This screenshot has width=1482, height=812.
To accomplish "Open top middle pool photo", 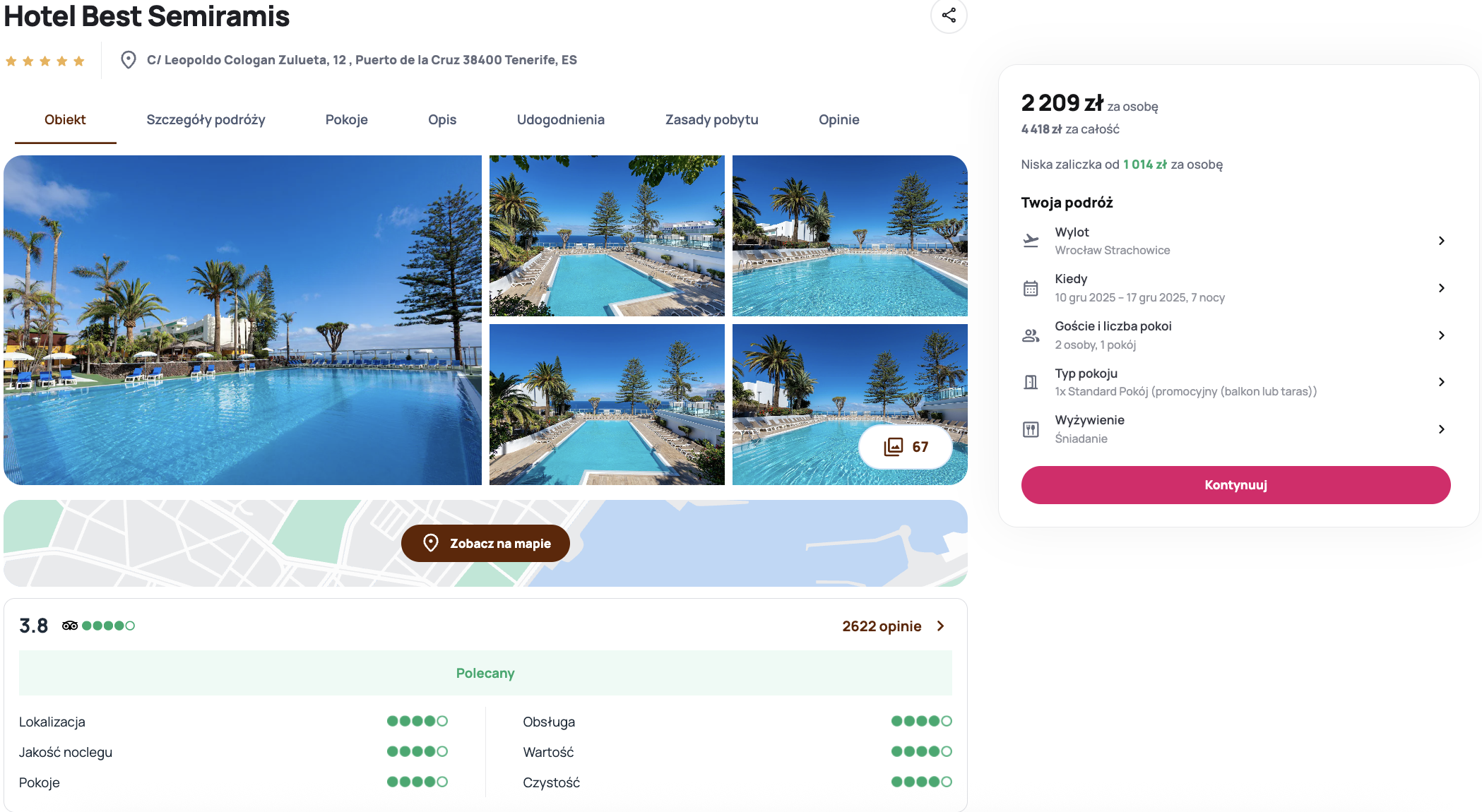I will [607, 236].
